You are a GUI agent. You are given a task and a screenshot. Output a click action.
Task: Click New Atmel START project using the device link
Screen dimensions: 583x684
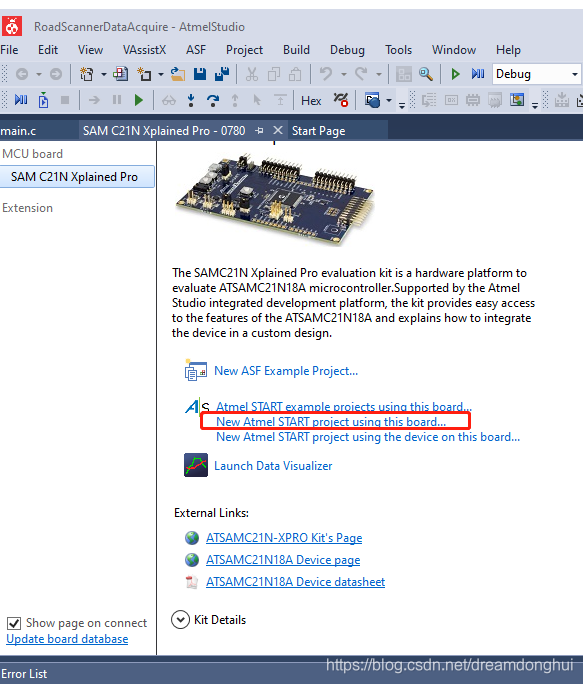tap(368, 437)
